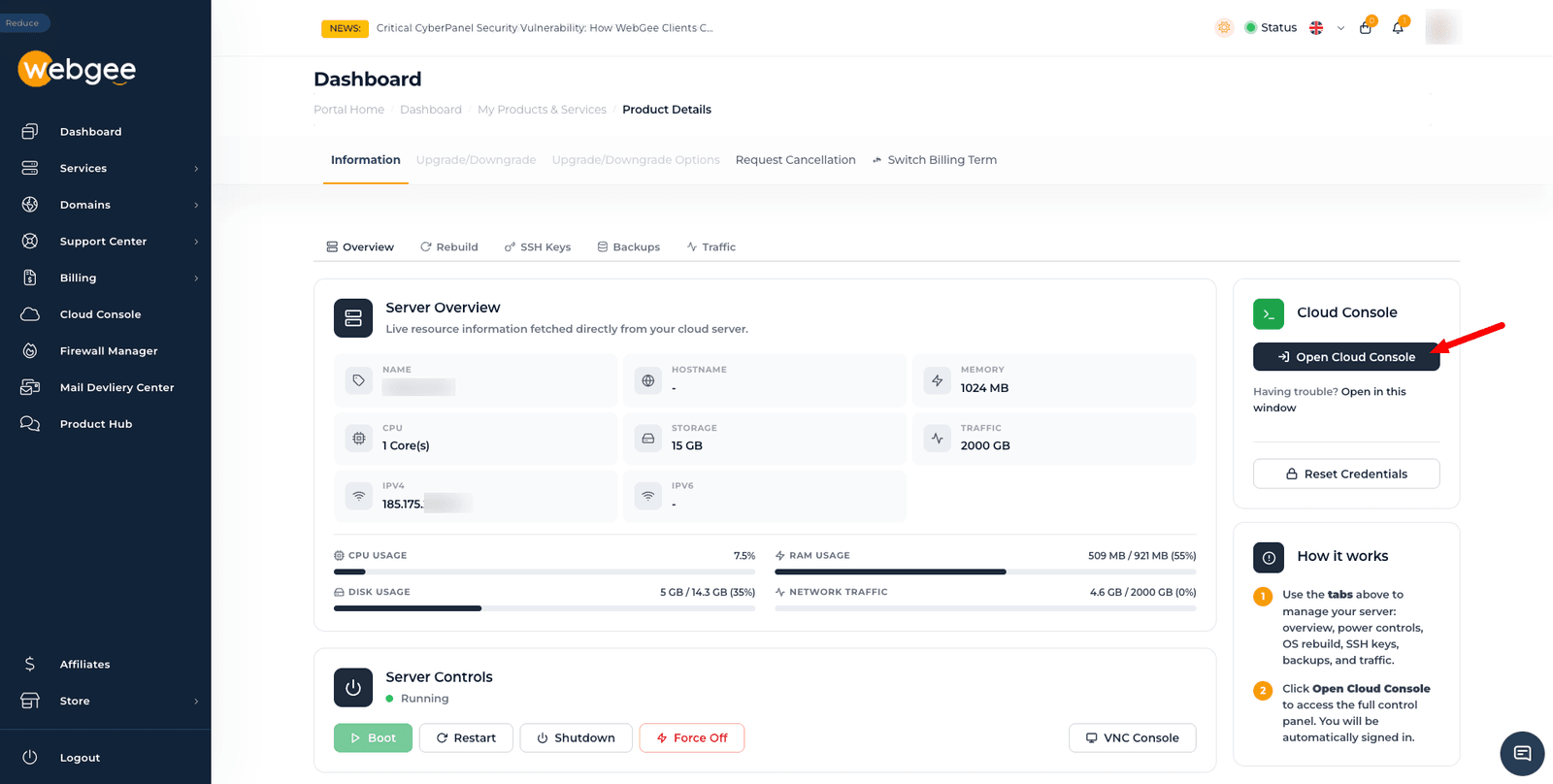Click the CPU usage progress bar

pos(545,572)
